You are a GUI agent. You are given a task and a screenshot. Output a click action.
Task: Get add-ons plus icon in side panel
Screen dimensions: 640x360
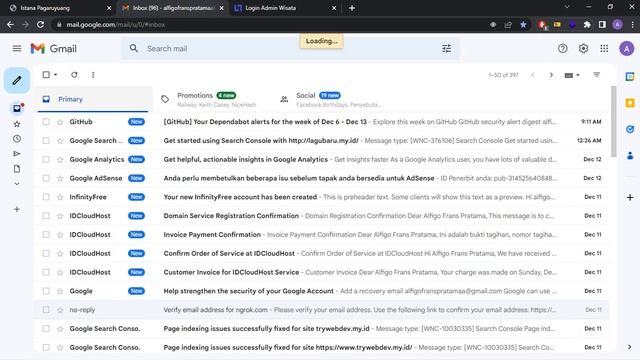click(630, 198)
